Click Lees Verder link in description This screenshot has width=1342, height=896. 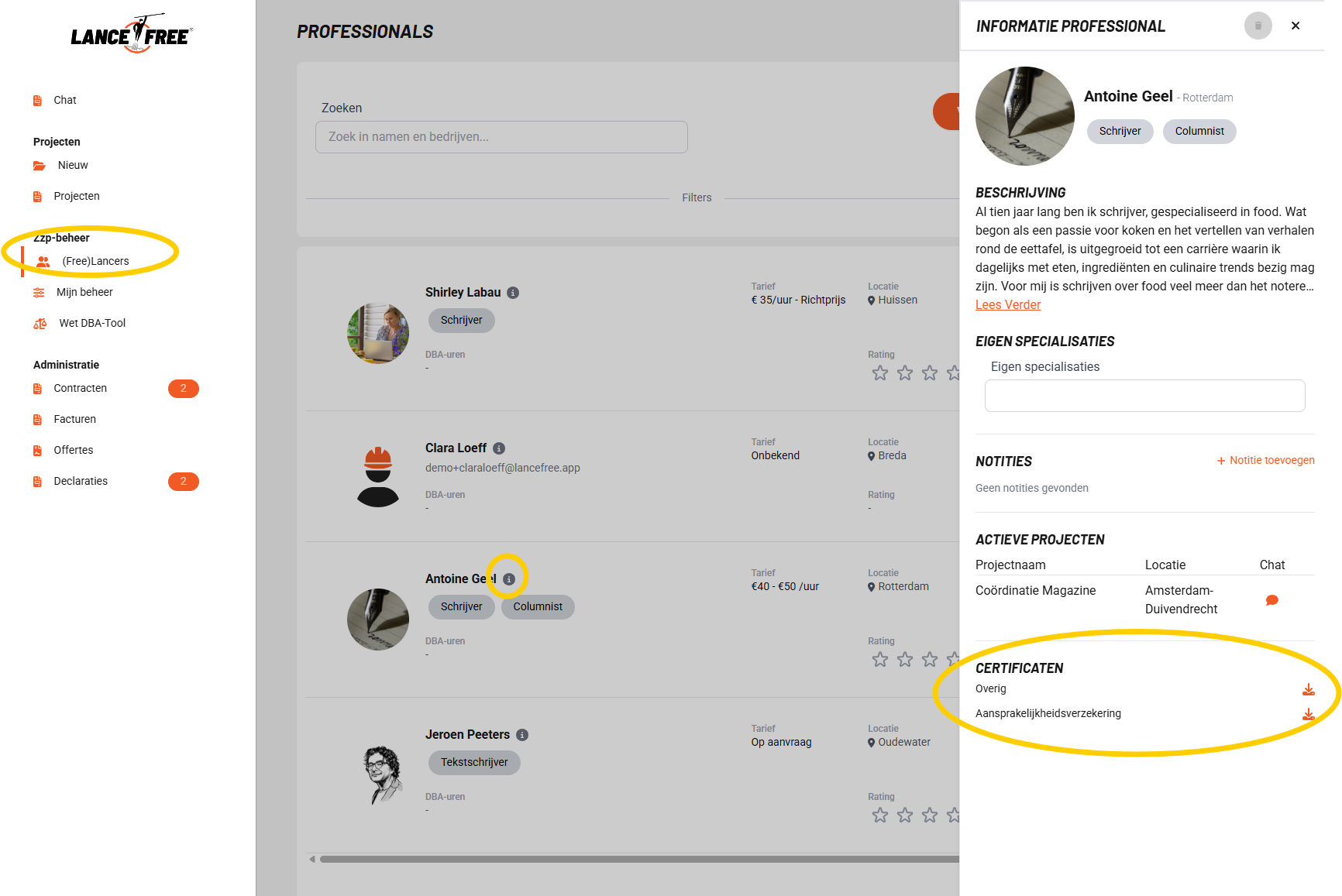(x=1007, y=305)
